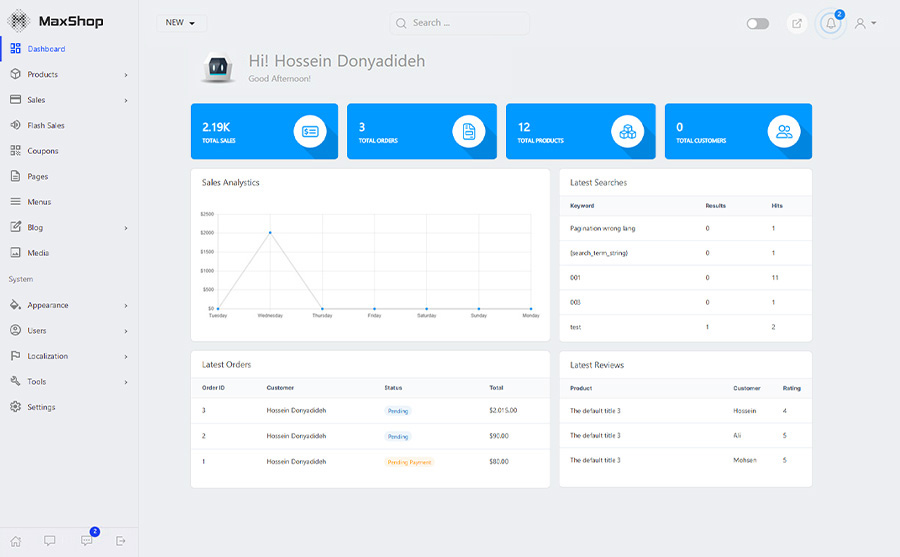Image resolution: width=900 pixels, height=557 pixels.
Task: Open the user profile dropdown
Action: point(865,23)
